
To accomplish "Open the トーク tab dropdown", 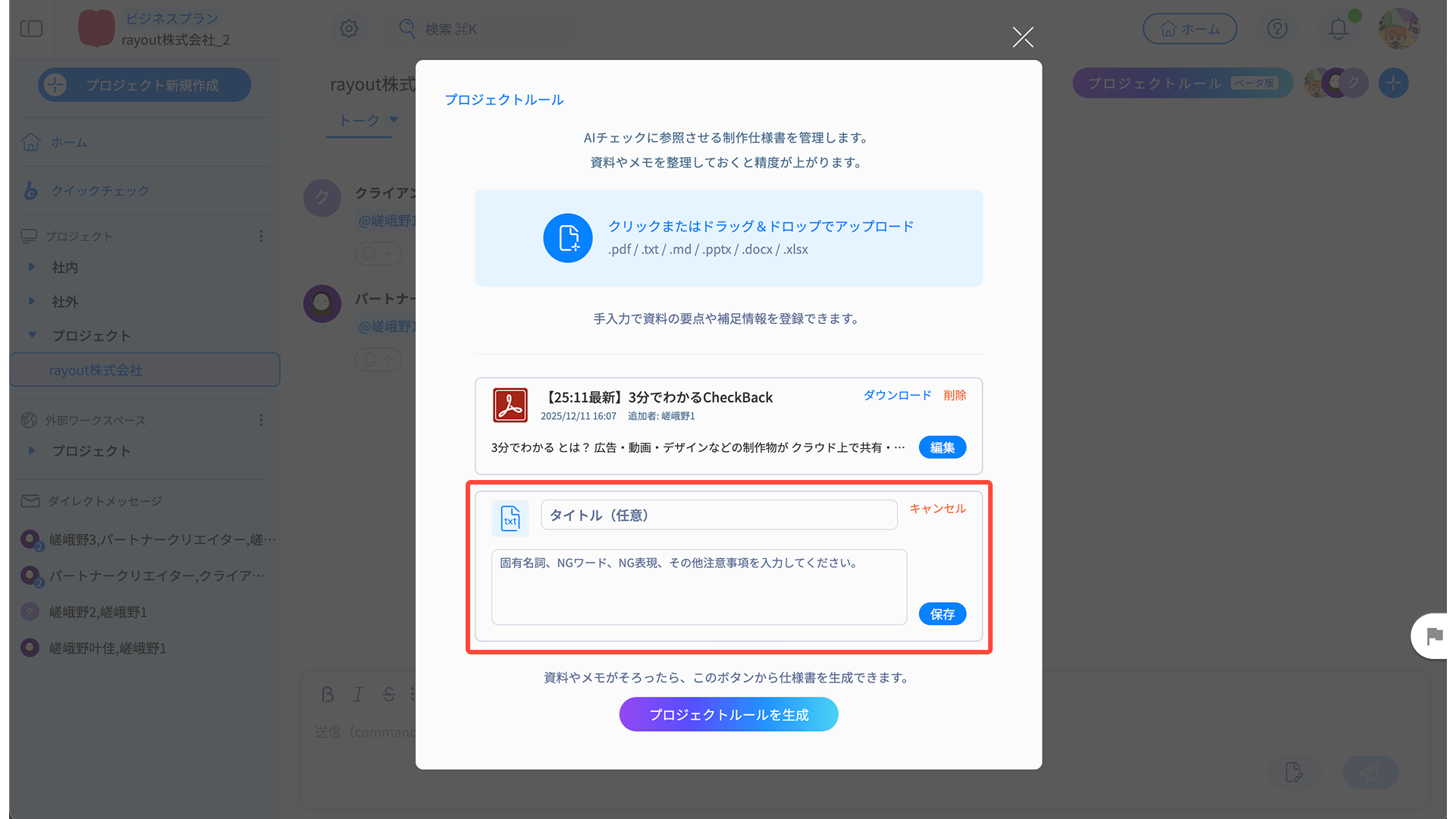I will point(393,120).
